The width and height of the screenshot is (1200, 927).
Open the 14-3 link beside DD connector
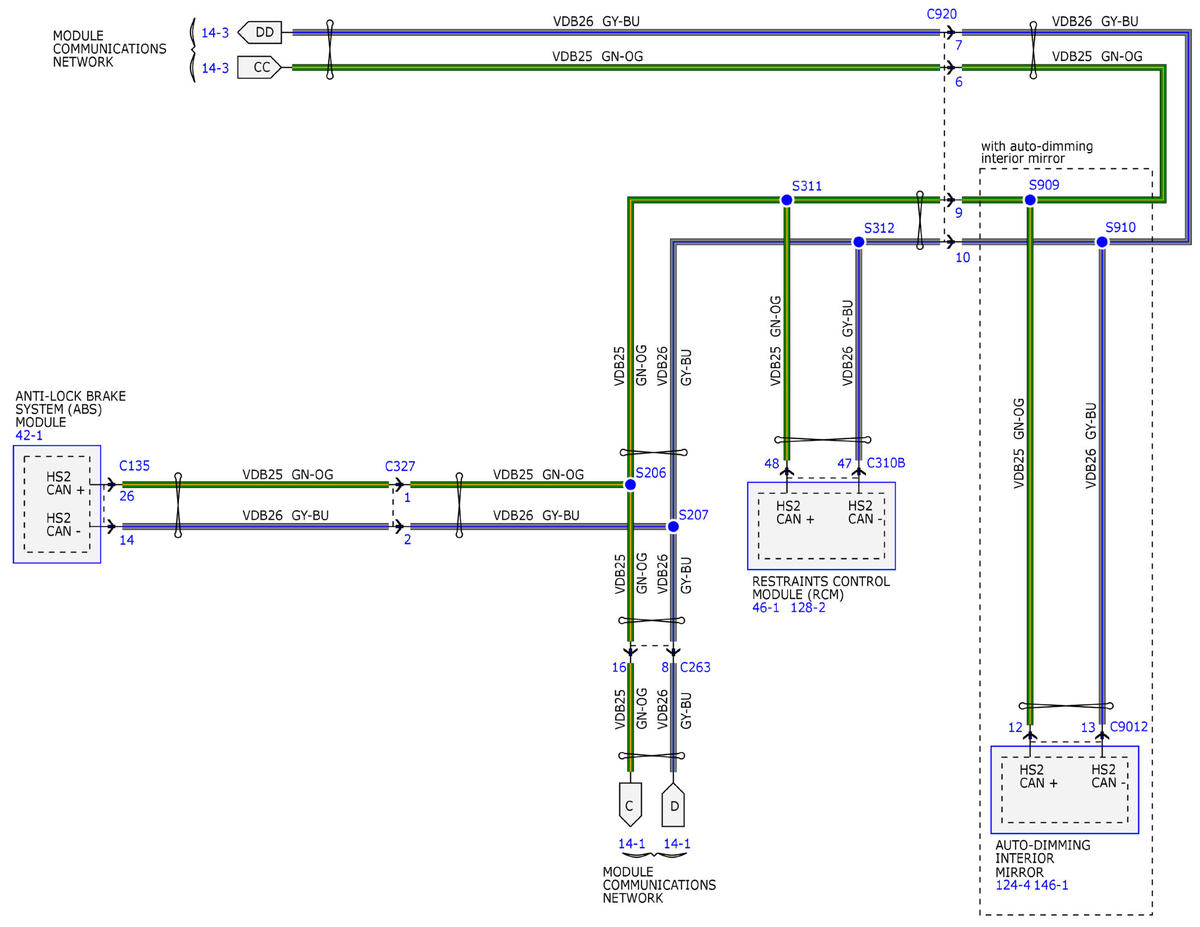coord(216,33)
